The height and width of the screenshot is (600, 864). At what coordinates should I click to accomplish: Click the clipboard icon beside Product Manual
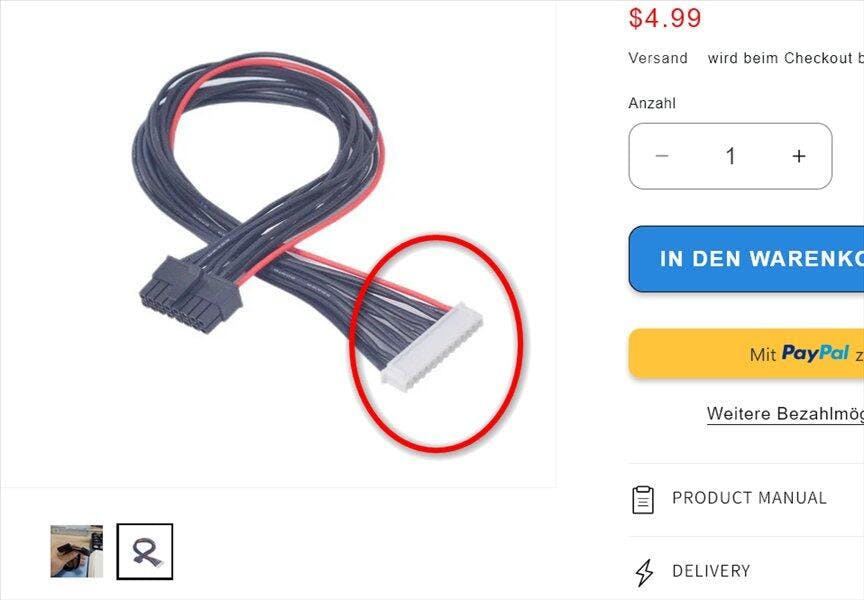(x=642, y=500)
